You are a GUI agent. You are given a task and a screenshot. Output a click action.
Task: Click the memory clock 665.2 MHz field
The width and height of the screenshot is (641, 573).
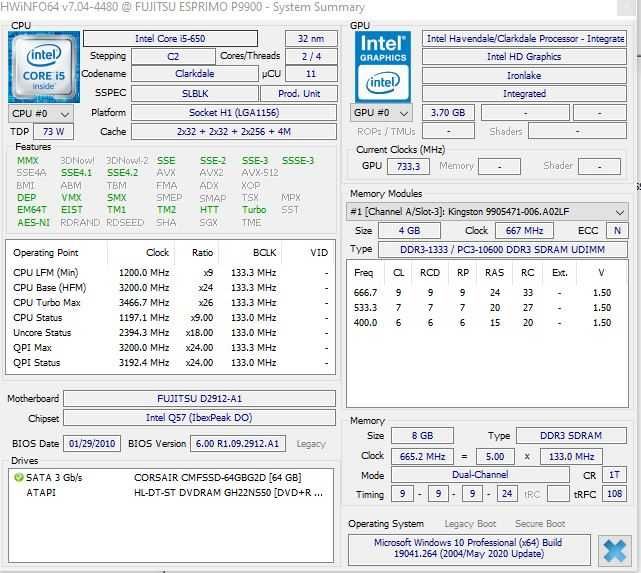click(x=422, y=457)
